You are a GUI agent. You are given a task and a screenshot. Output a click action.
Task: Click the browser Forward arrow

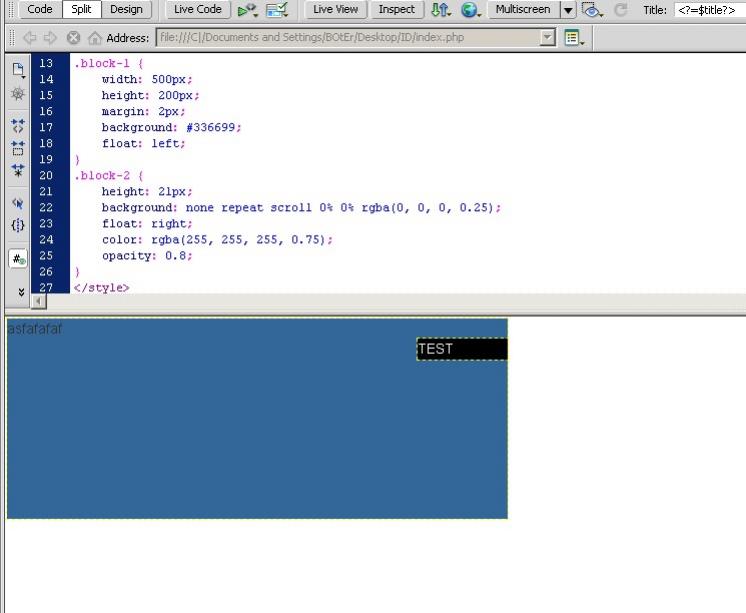(x=50, y=38)
